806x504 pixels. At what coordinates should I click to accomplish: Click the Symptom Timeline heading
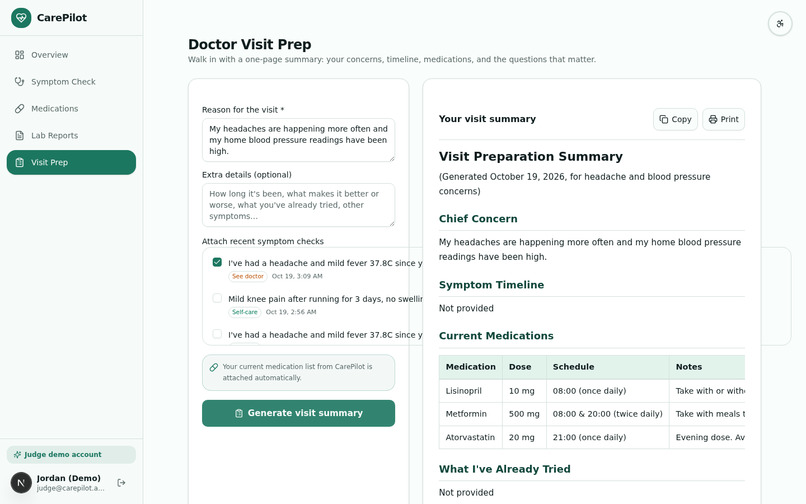(491, 285)
